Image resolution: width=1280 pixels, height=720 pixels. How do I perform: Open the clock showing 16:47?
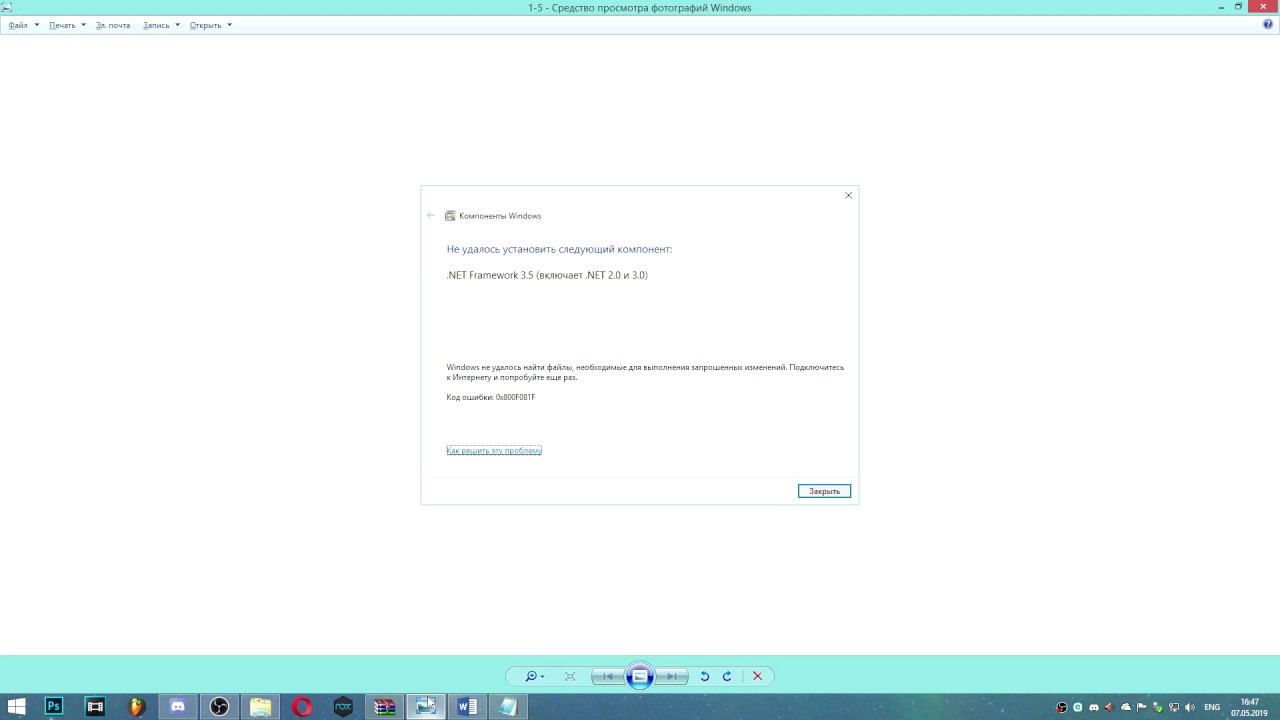[x=1250, y=707]
